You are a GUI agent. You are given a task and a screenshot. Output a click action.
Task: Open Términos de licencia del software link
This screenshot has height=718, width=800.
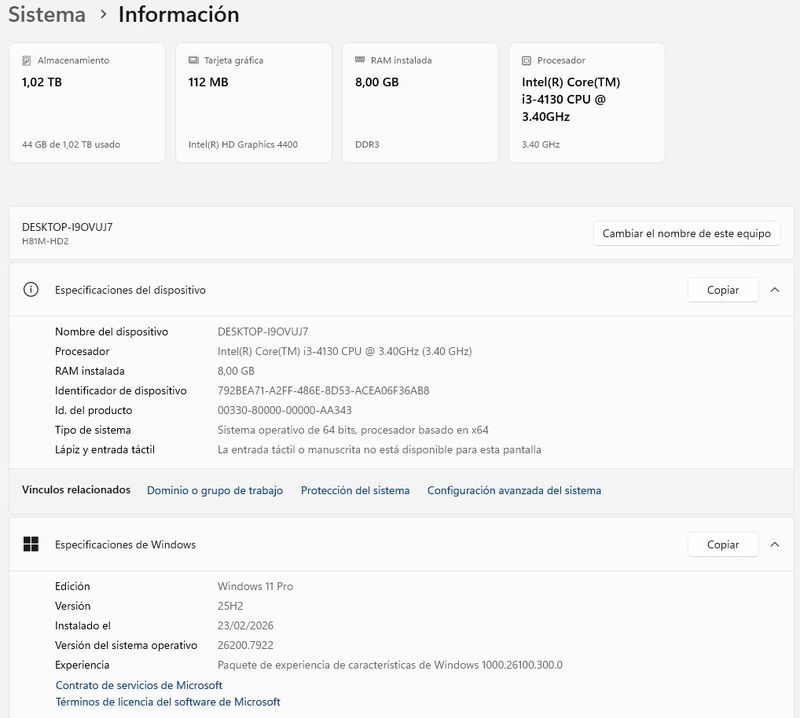tap(168, 702)
